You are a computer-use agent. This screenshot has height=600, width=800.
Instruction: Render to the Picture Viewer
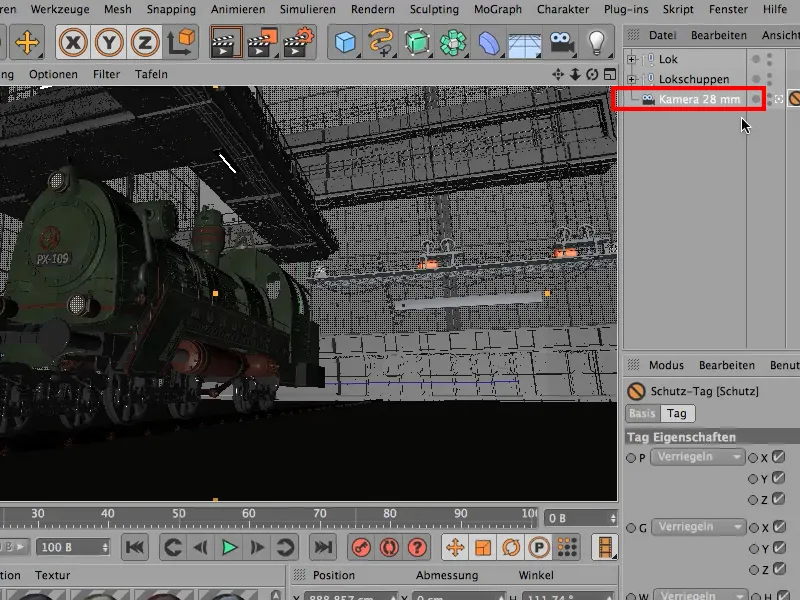tap(262, 42)
